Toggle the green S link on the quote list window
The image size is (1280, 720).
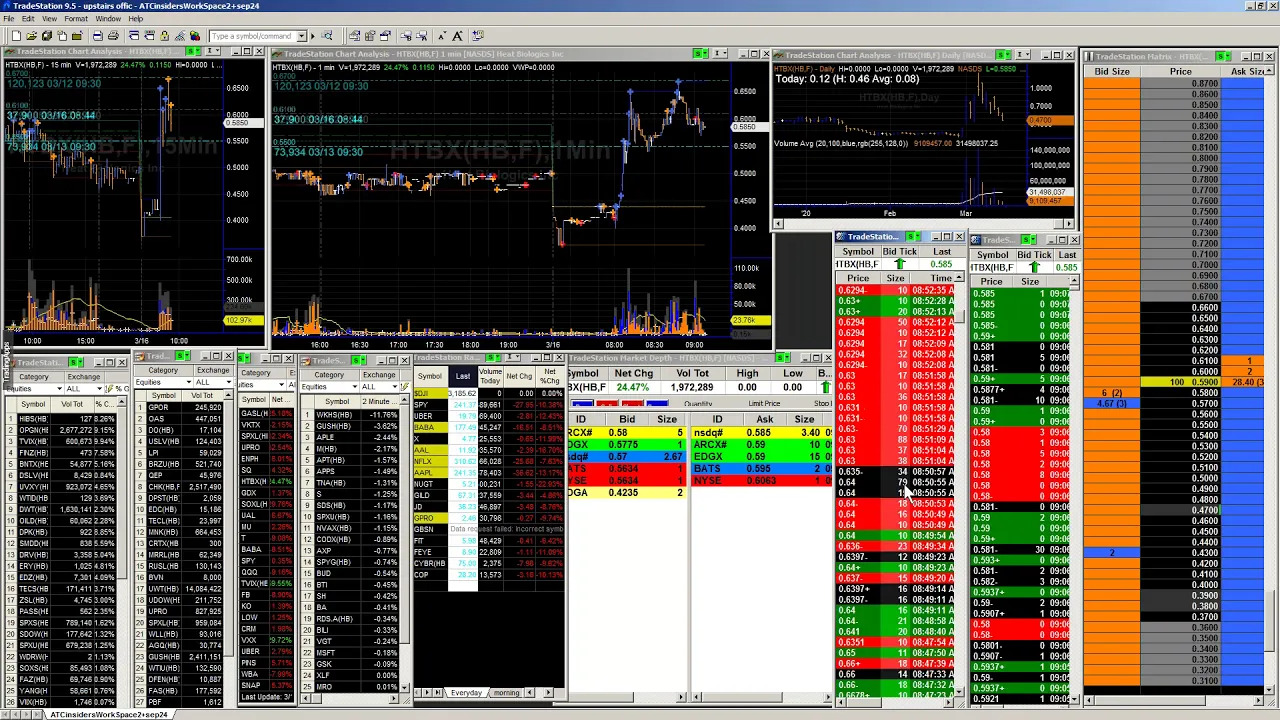(490, 357)
